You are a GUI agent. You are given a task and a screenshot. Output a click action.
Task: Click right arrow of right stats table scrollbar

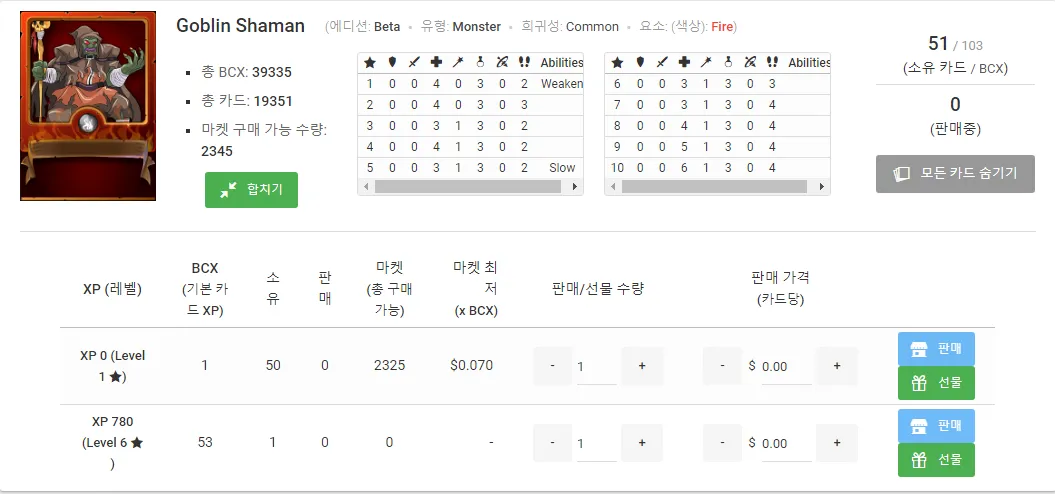click(x=823, y=187)
